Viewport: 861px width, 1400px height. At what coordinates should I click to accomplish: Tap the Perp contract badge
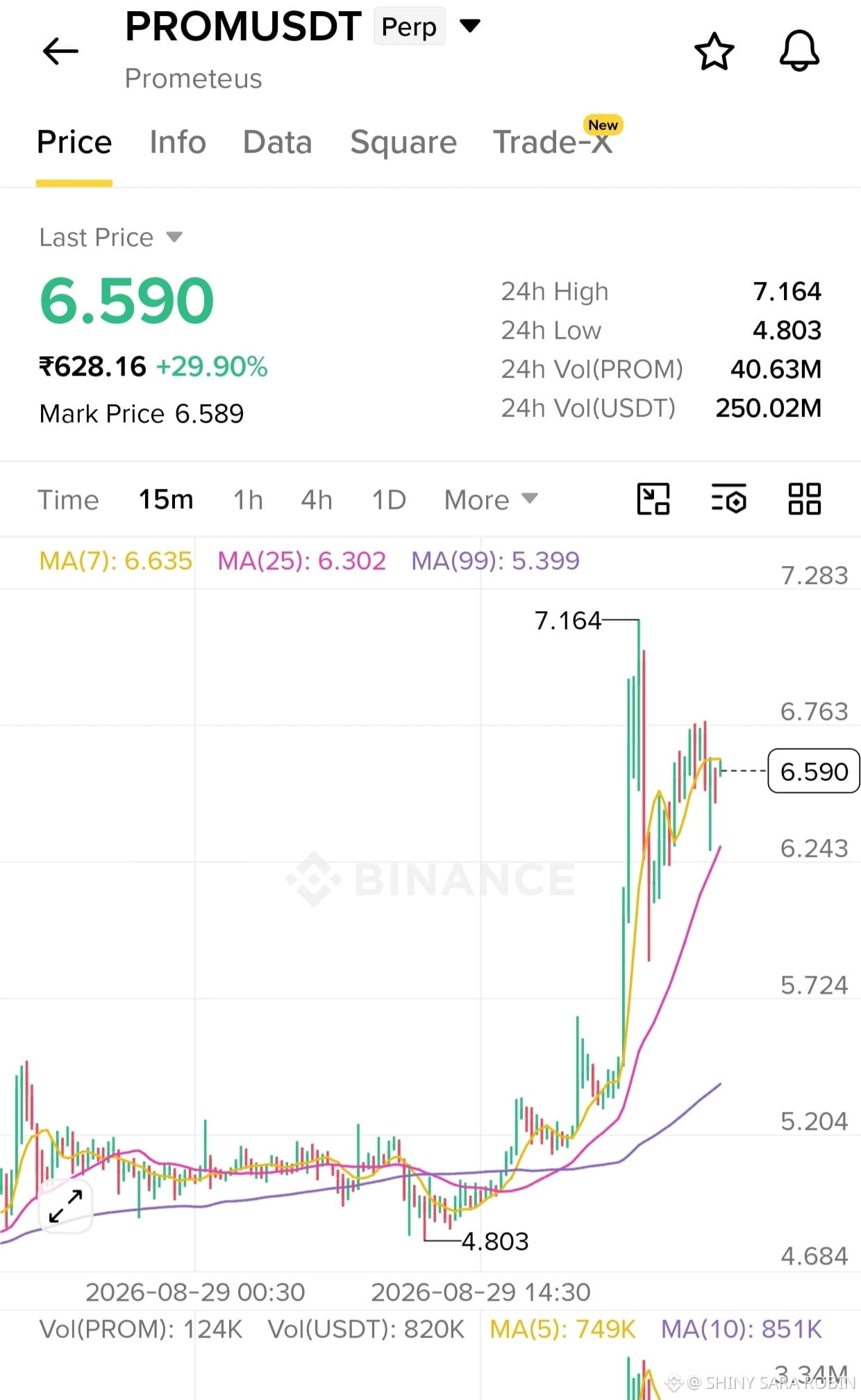click(409, 26)
